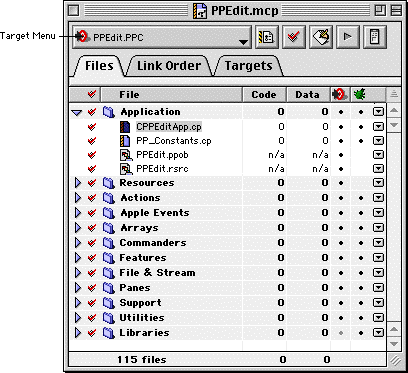Toggle the touch checkmark for PPEdit.ppob
Viewport: 408px width, 373px height.
[92, 155]
